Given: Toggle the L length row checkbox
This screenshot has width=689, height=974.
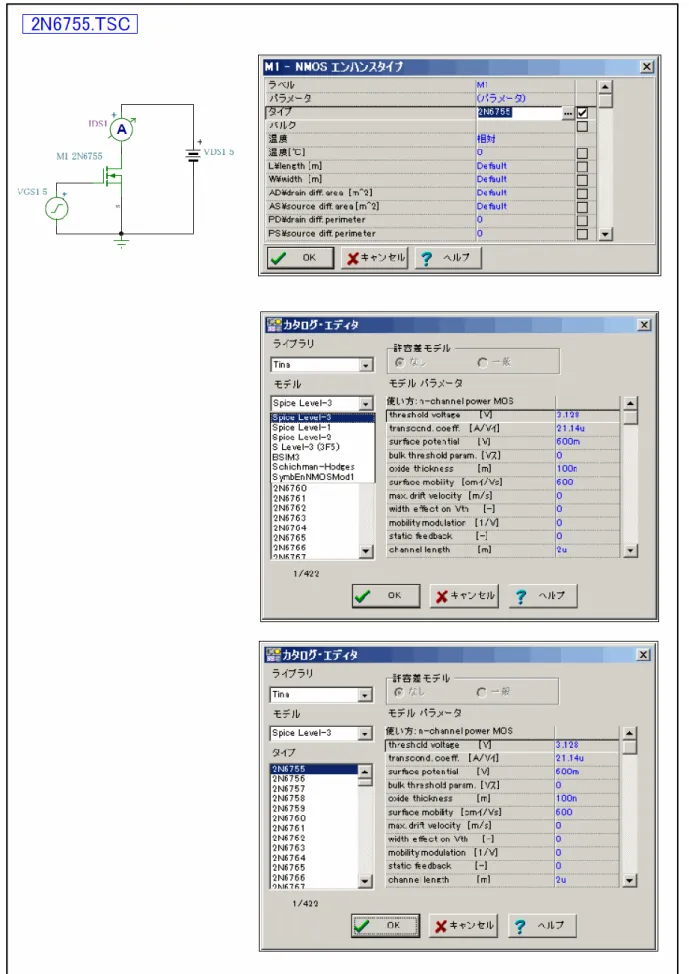Looking at the screenshot, I should (582, 166).
